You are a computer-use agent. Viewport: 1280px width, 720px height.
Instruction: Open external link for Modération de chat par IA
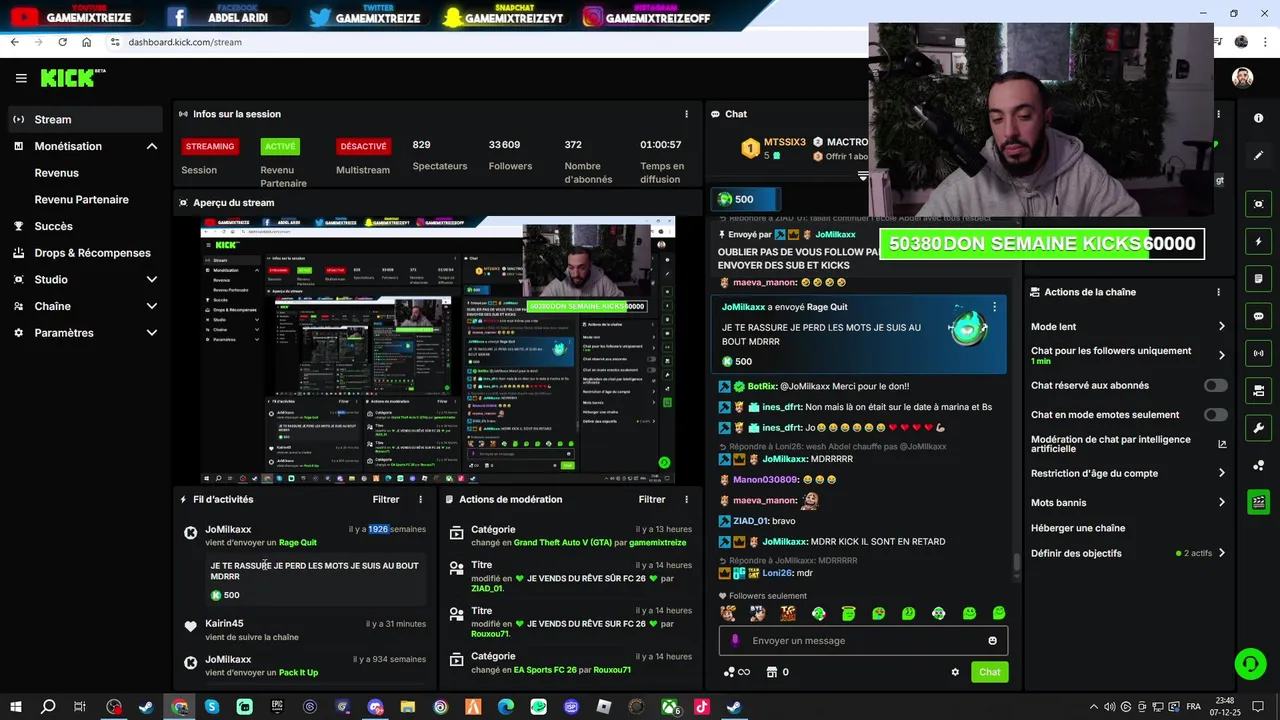1221,444
